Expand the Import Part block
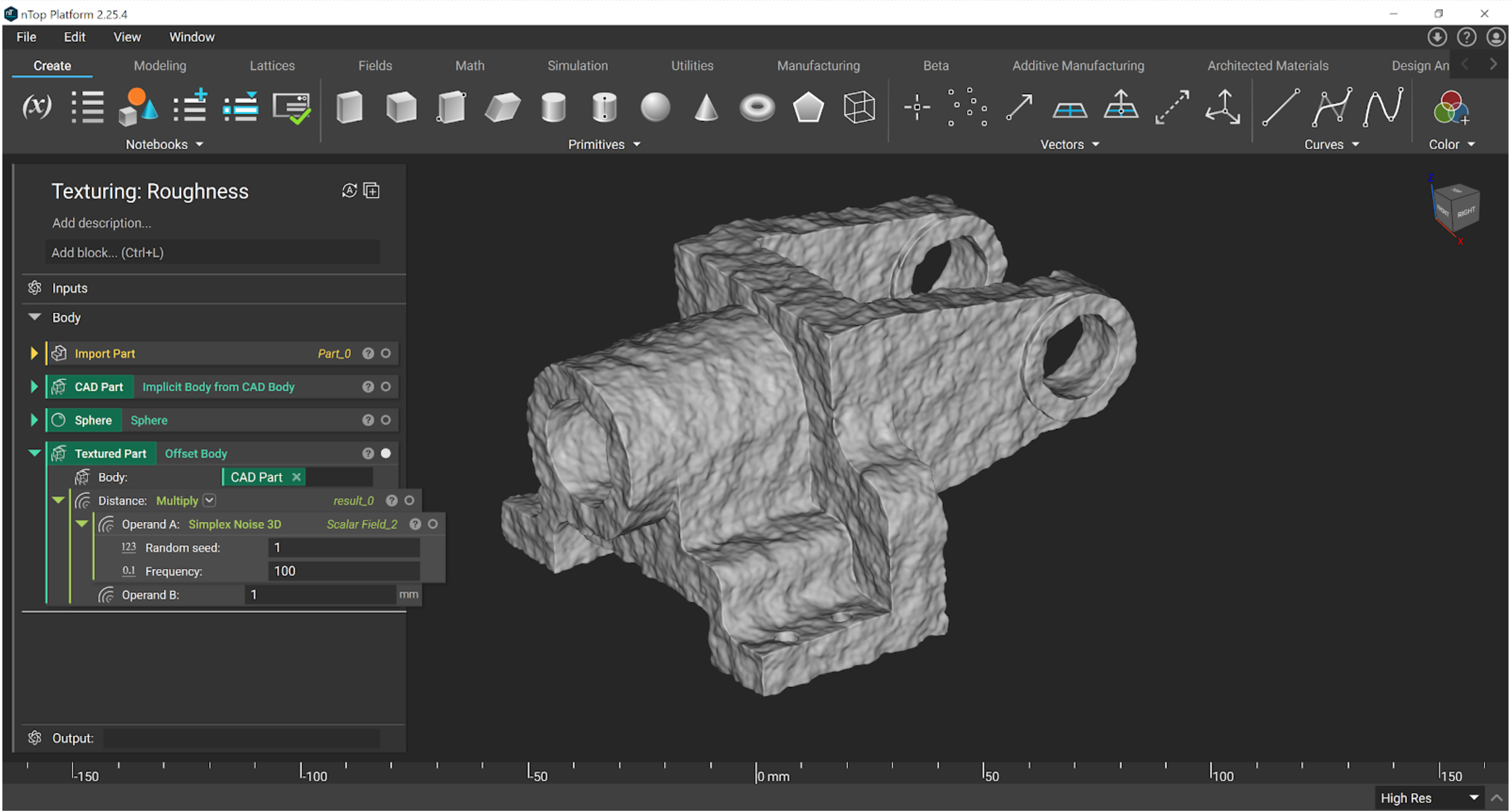The image size is (1512, 812). pyautogui.click(x=34, y=354)
